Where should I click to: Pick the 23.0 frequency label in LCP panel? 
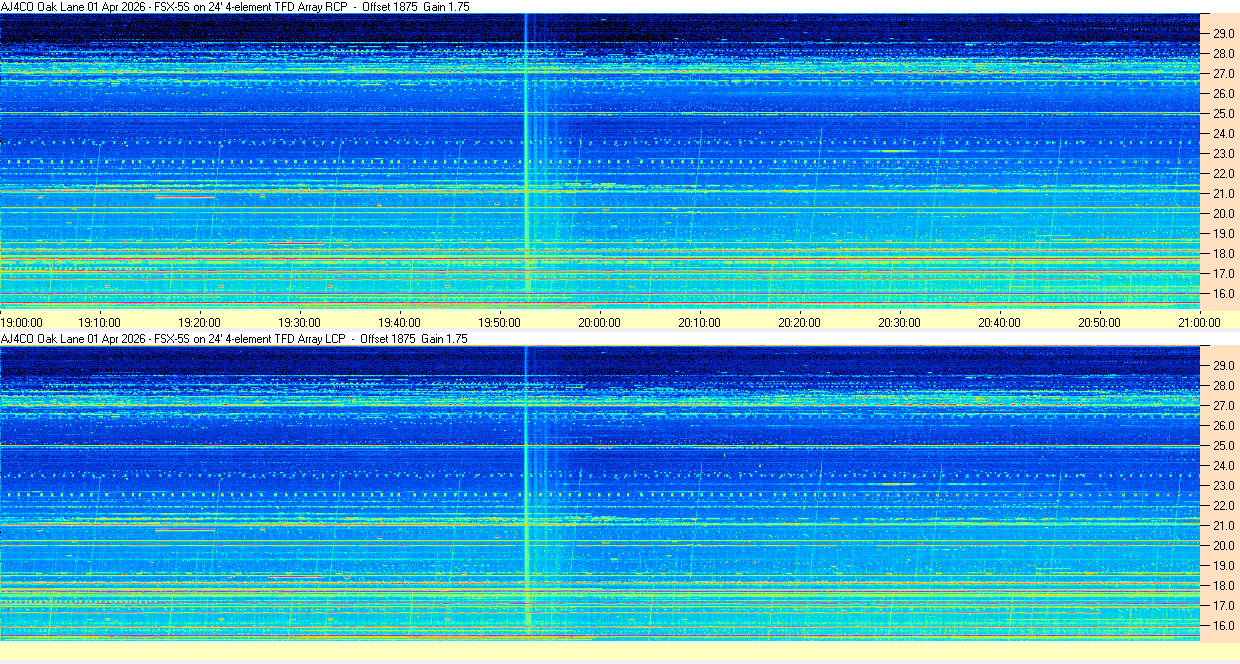tap(1223, 486)
